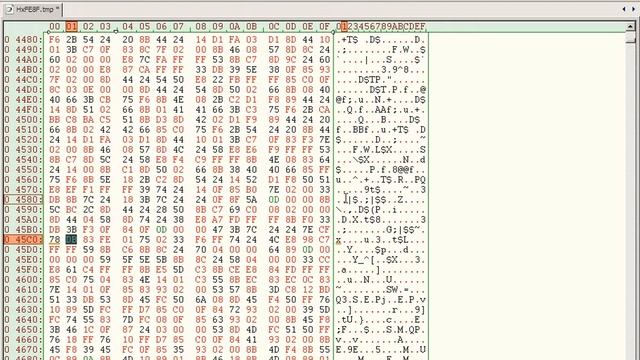
Task: Select byte 69 in row 4590
Action: [x=235, y=210]
